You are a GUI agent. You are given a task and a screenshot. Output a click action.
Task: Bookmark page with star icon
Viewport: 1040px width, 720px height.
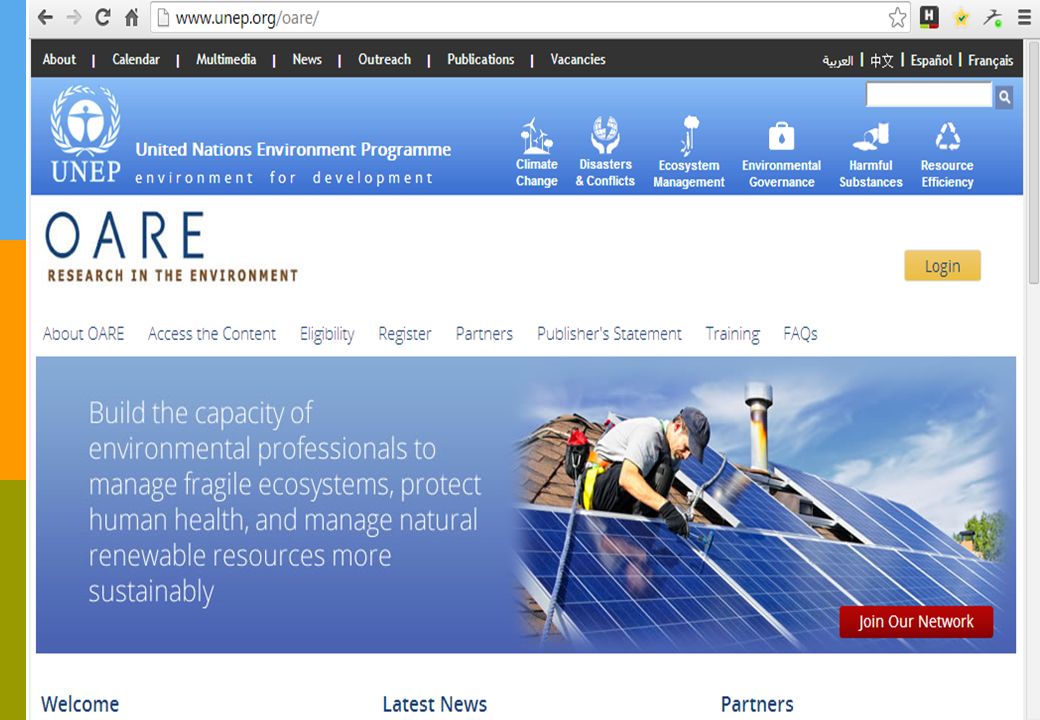897,17
